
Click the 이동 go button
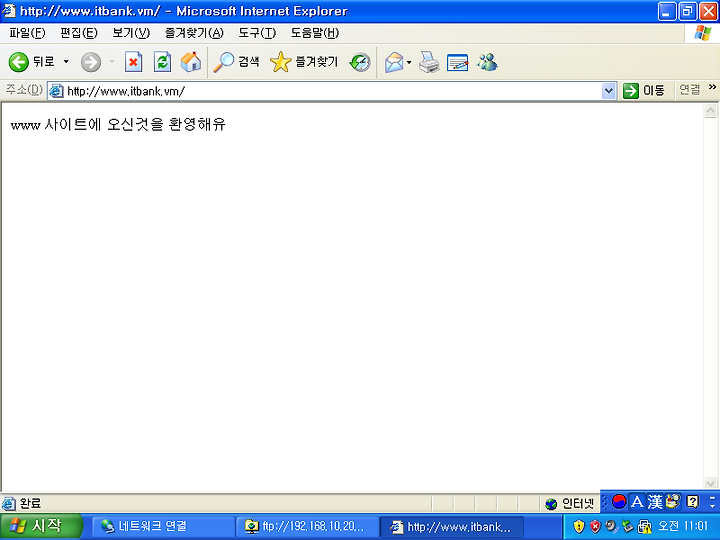point(644,90)
